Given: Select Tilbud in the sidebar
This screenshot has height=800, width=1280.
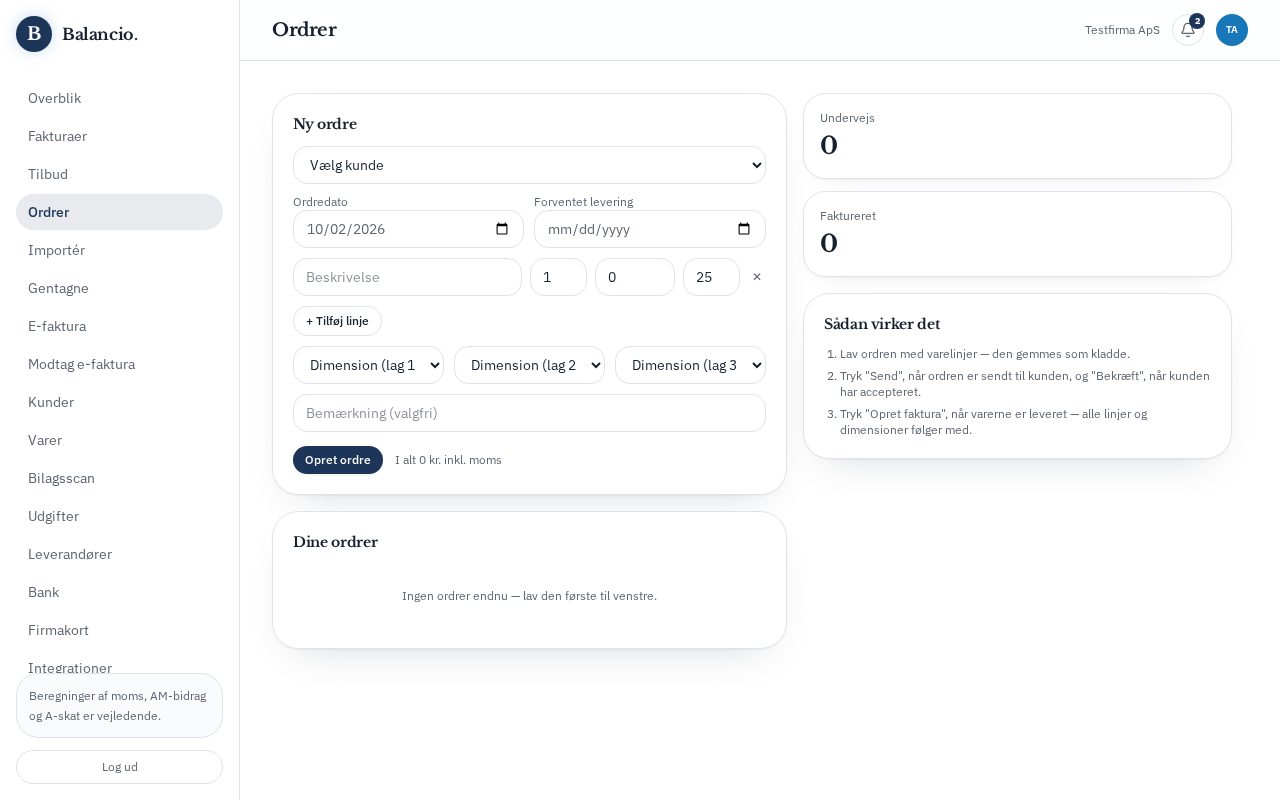Looking at the screenshot, I should coord(119,174).
